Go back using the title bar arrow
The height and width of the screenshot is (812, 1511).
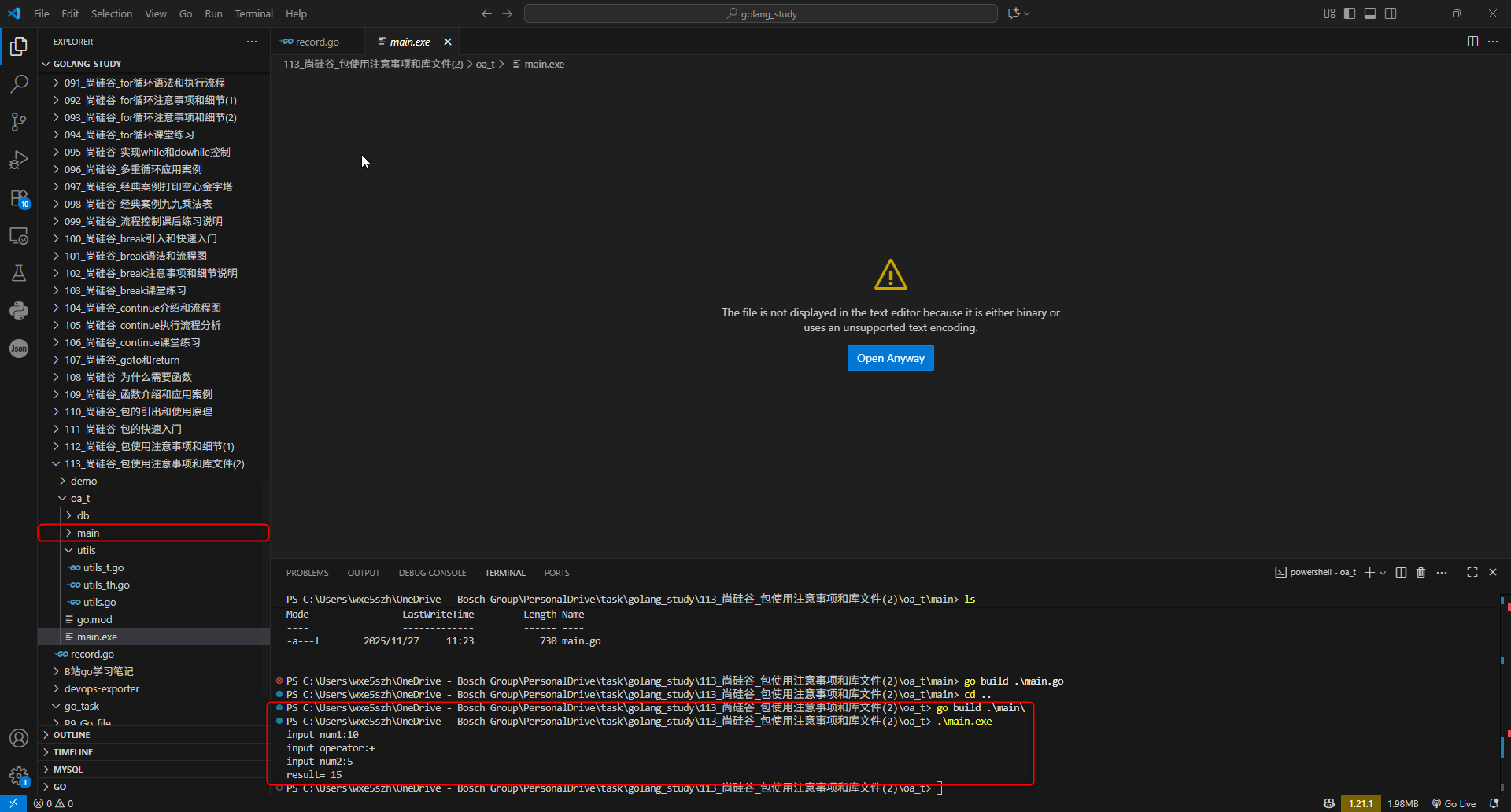coord(486,13)
